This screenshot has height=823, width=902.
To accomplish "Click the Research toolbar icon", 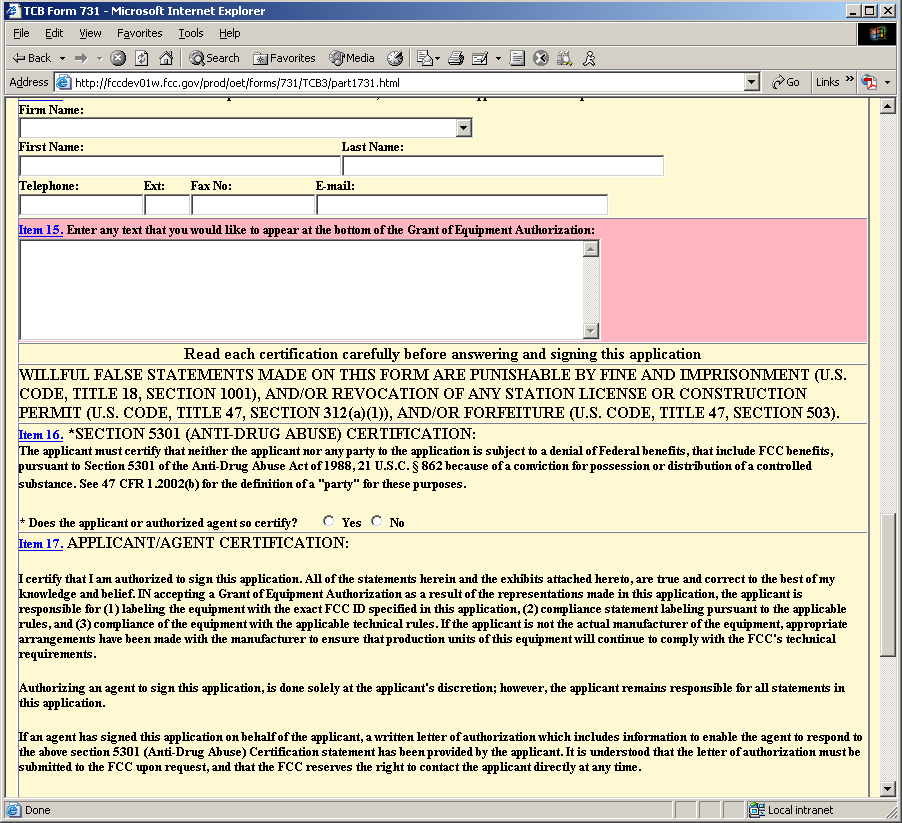I will click(564, 58).
